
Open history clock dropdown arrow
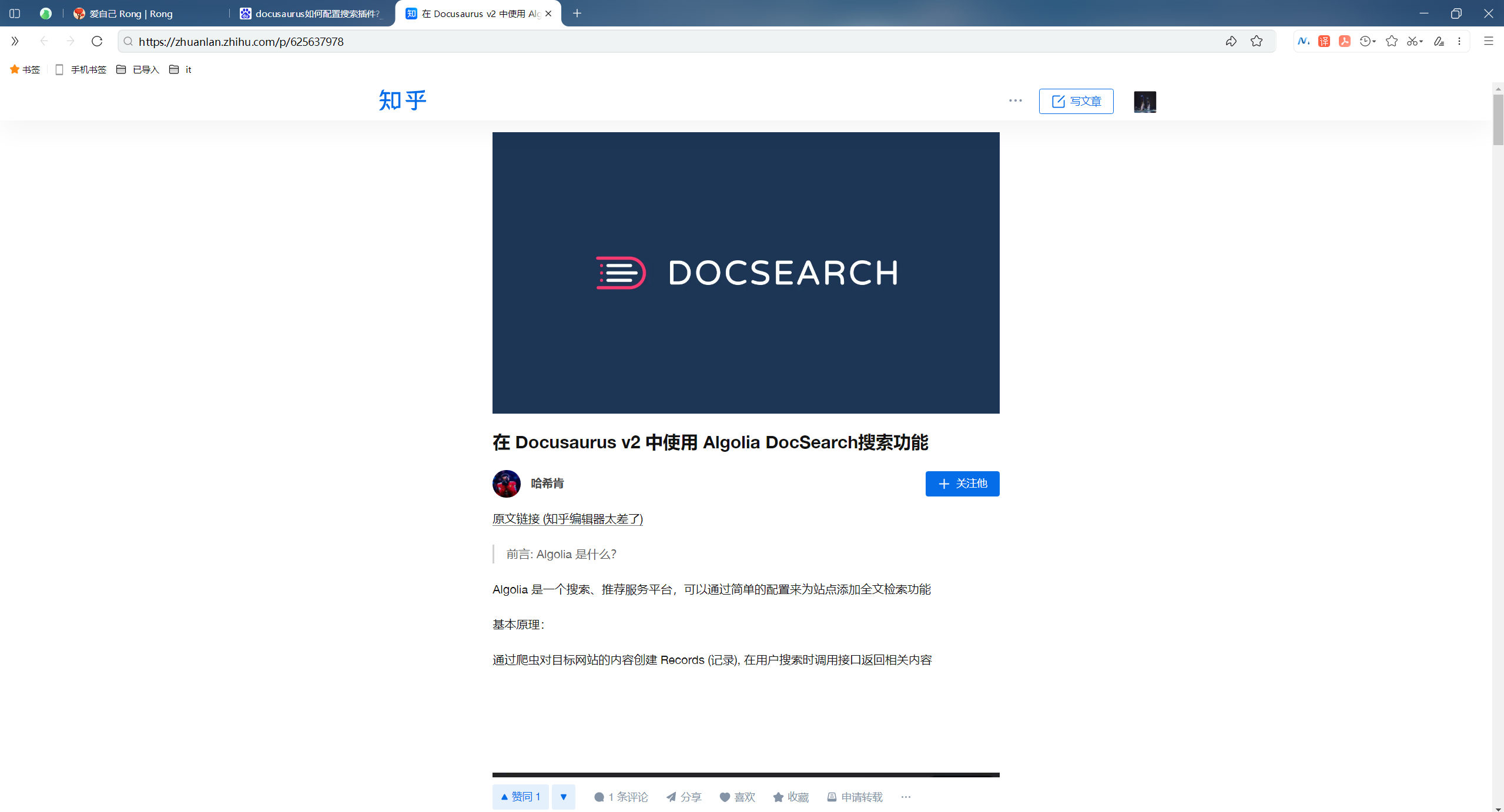[1374, 41]
